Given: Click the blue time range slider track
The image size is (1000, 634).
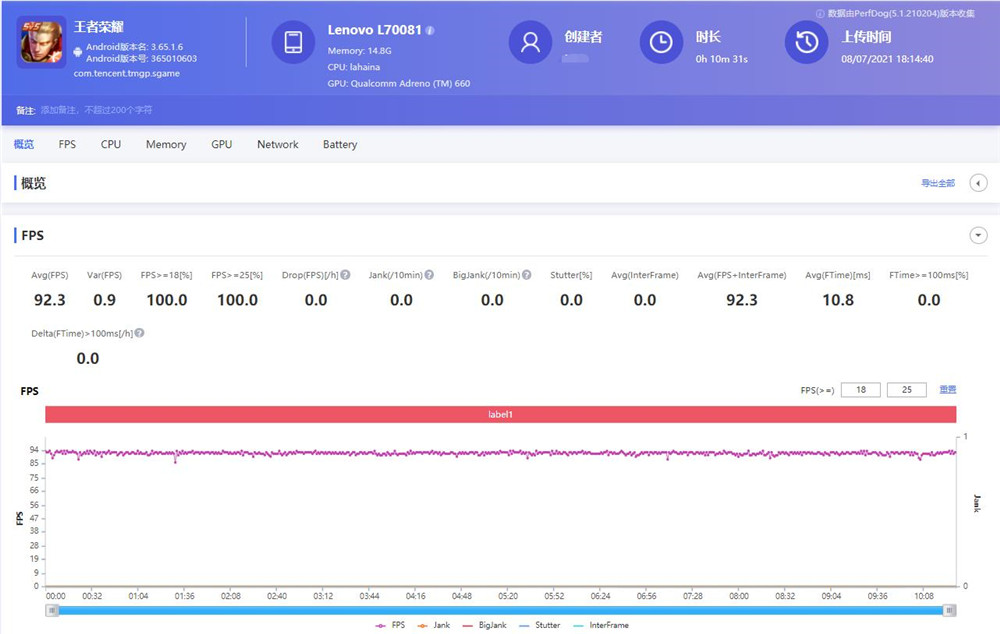Looking at the screenshot, I should tap(501, 610).
